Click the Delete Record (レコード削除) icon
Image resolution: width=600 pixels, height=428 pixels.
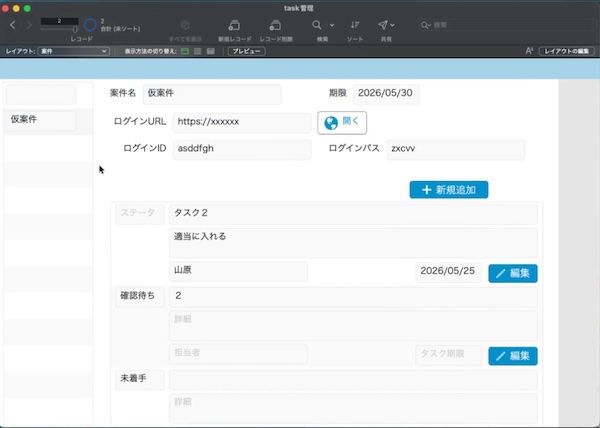click(x=275, y=26)
